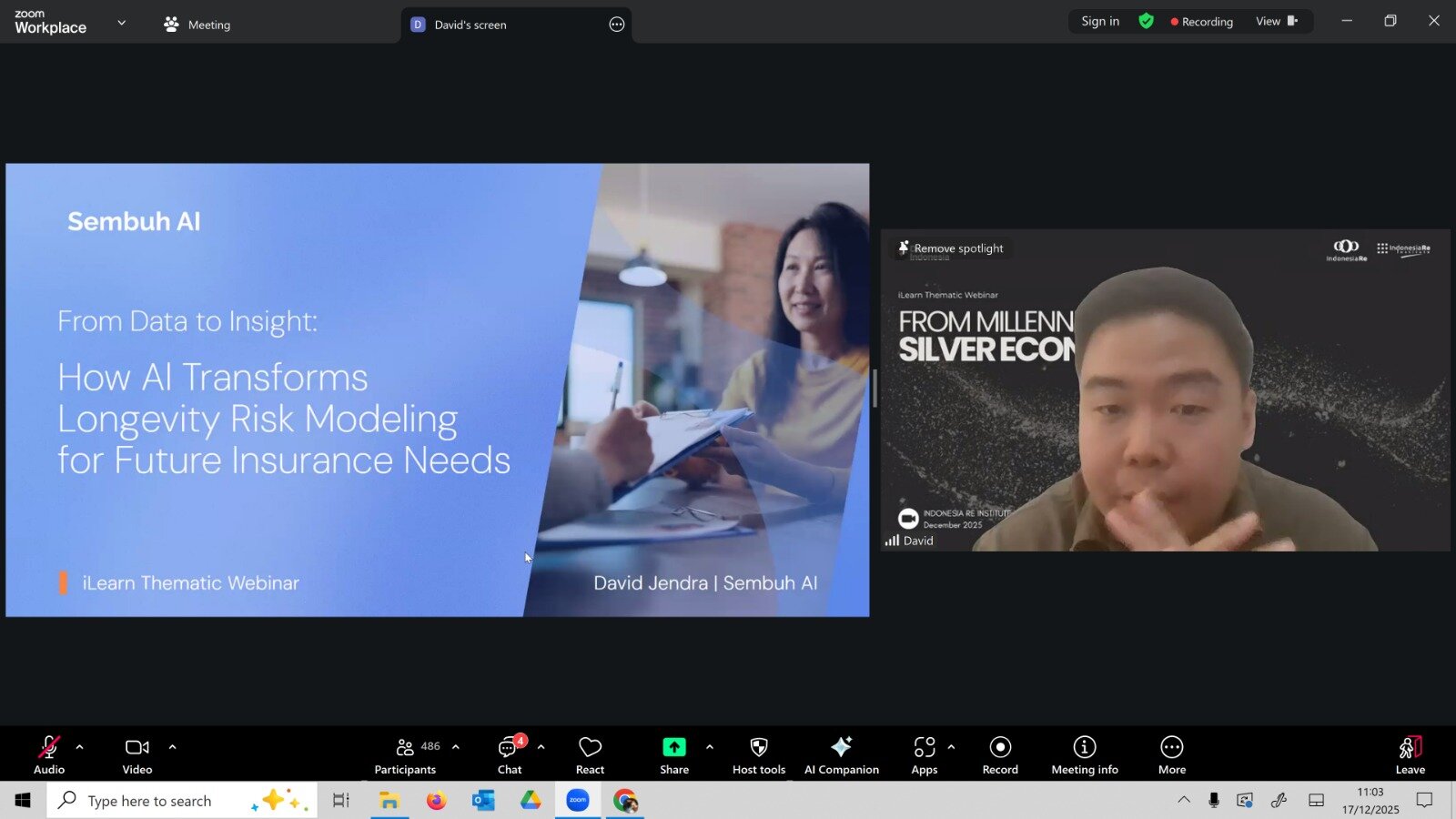Click the green Share screen button
1456x819 pixels.
tap(674, 755)
